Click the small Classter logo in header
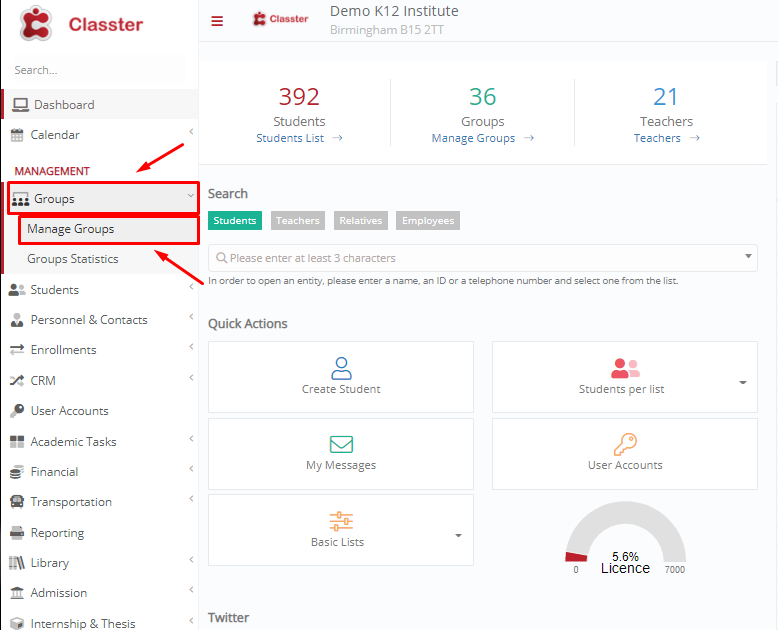 [280, 19]
